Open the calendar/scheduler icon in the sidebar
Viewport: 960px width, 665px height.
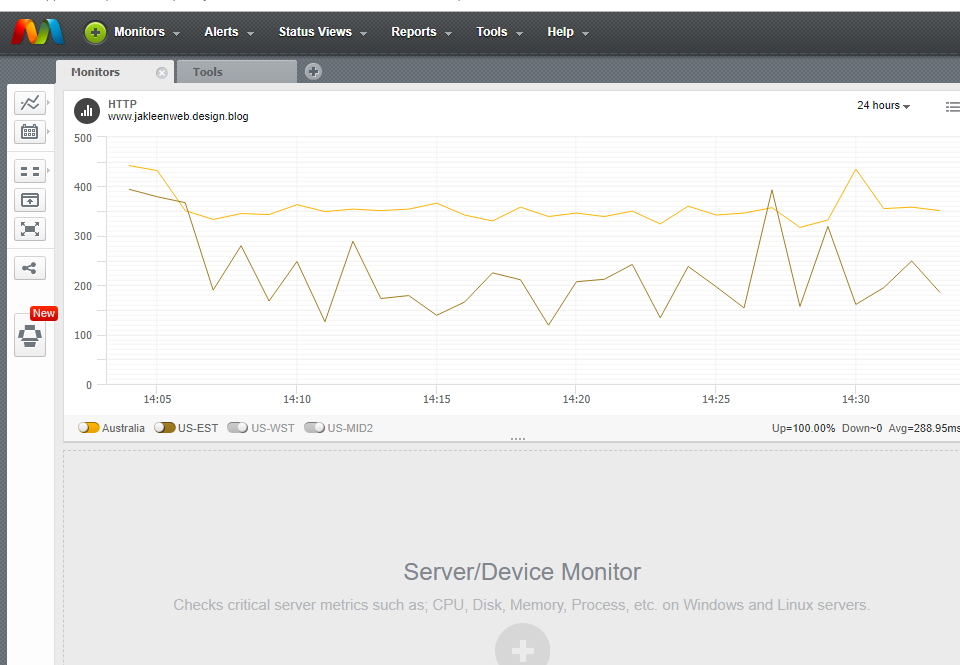pyautogui.click(x=29, y=131)
